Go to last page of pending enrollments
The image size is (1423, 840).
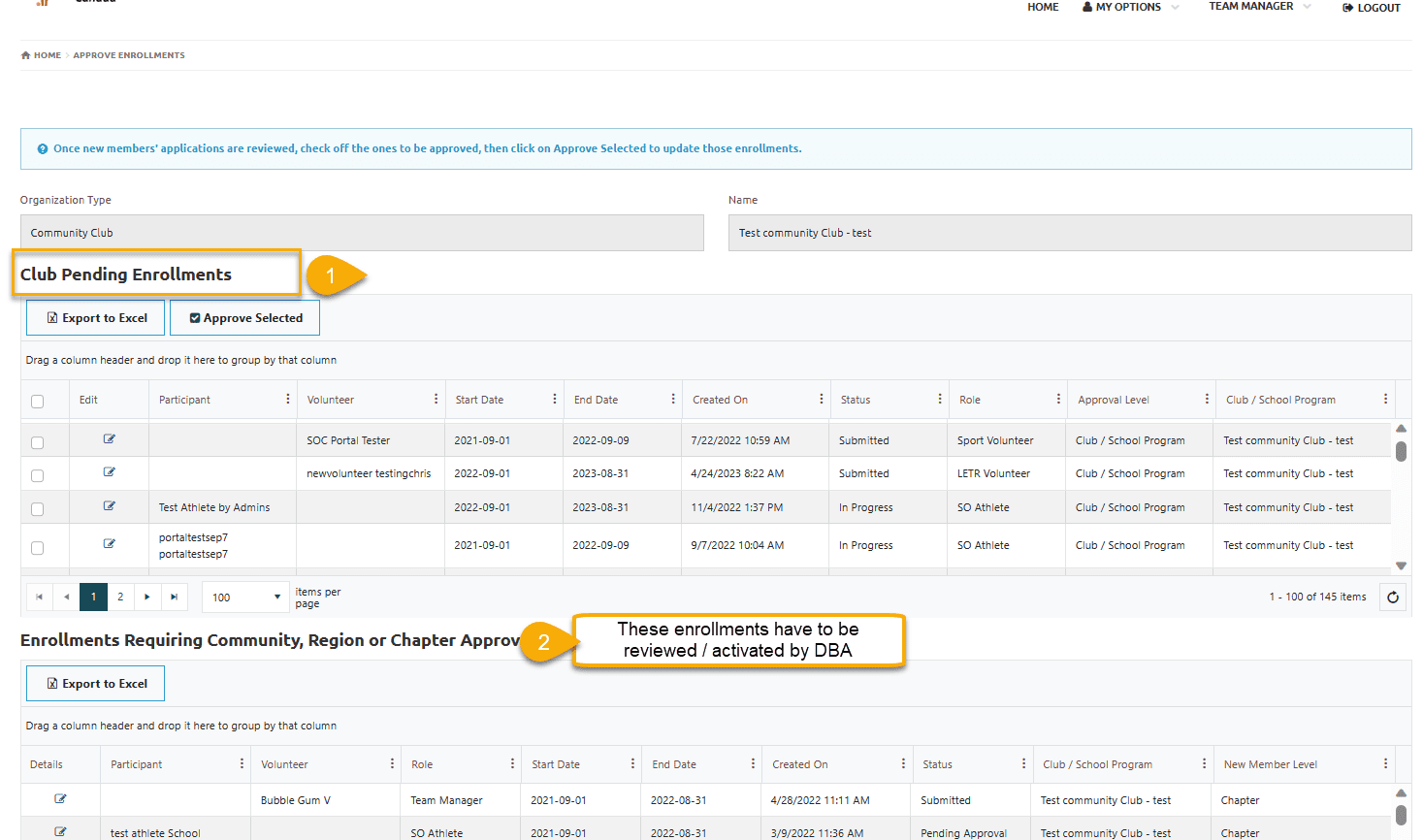(x=175, y=598)
